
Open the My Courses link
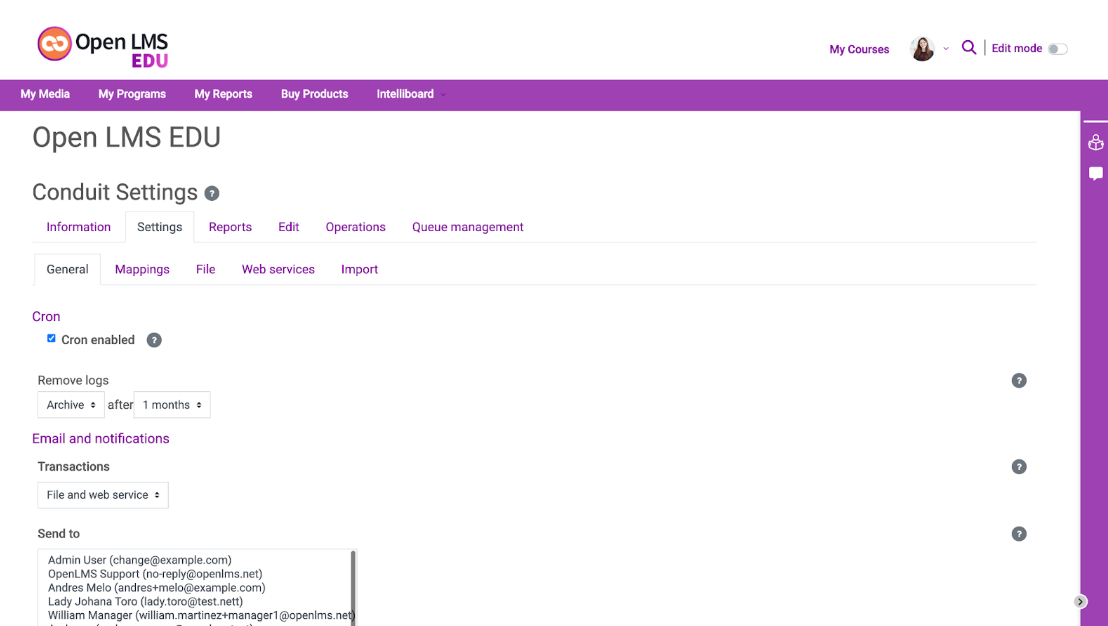[x=859, y=49]
